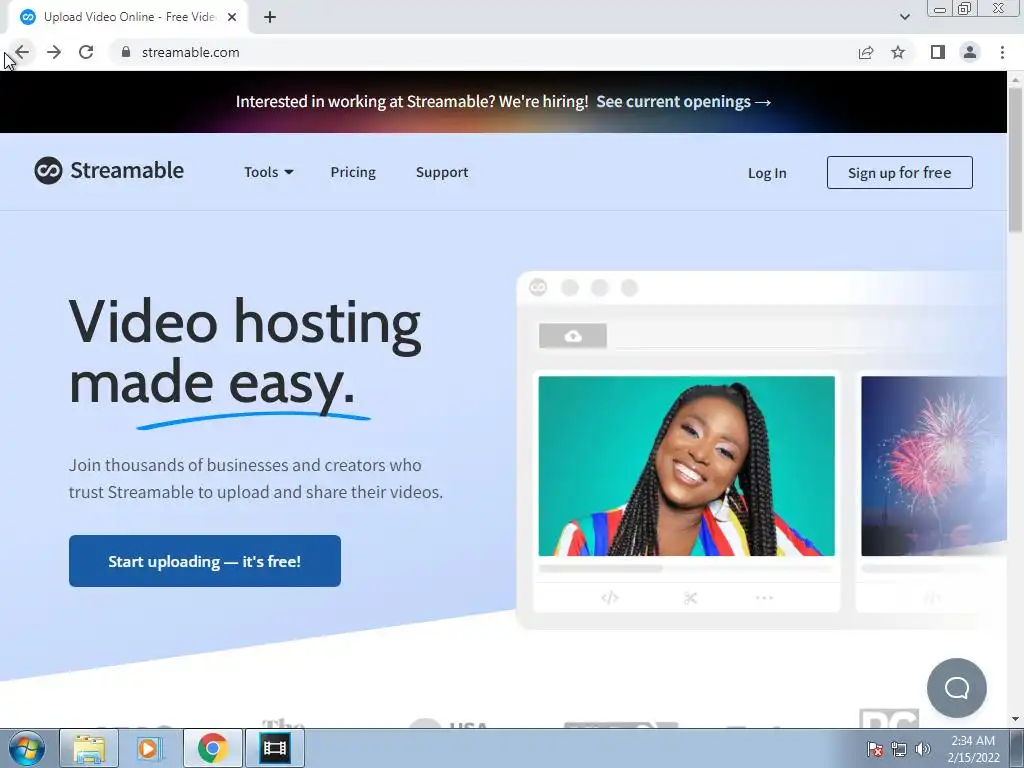Expand the Tools dropdown menu
Image resolution: width=1024 pixels, height=768 pixels.
click(x=269, y=172)
